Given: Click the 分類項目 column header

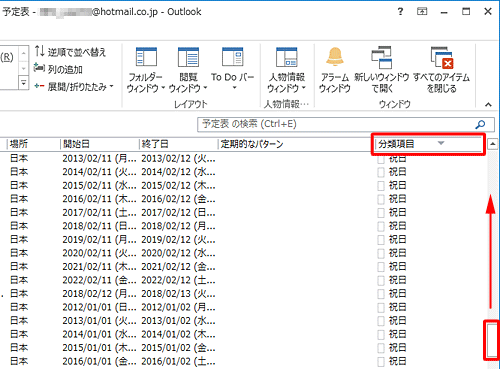Looking at the screenshot, I should [x=429, y=144].
